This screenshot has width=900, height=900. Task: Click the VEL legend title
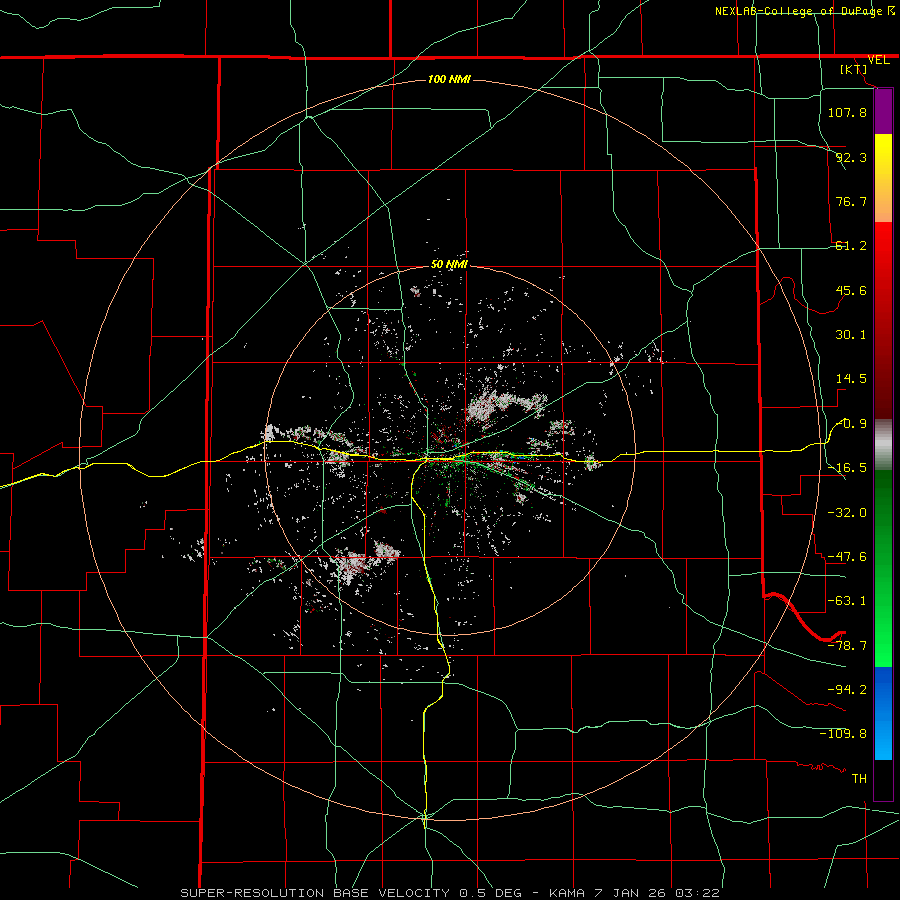click(x=879, y=60)
